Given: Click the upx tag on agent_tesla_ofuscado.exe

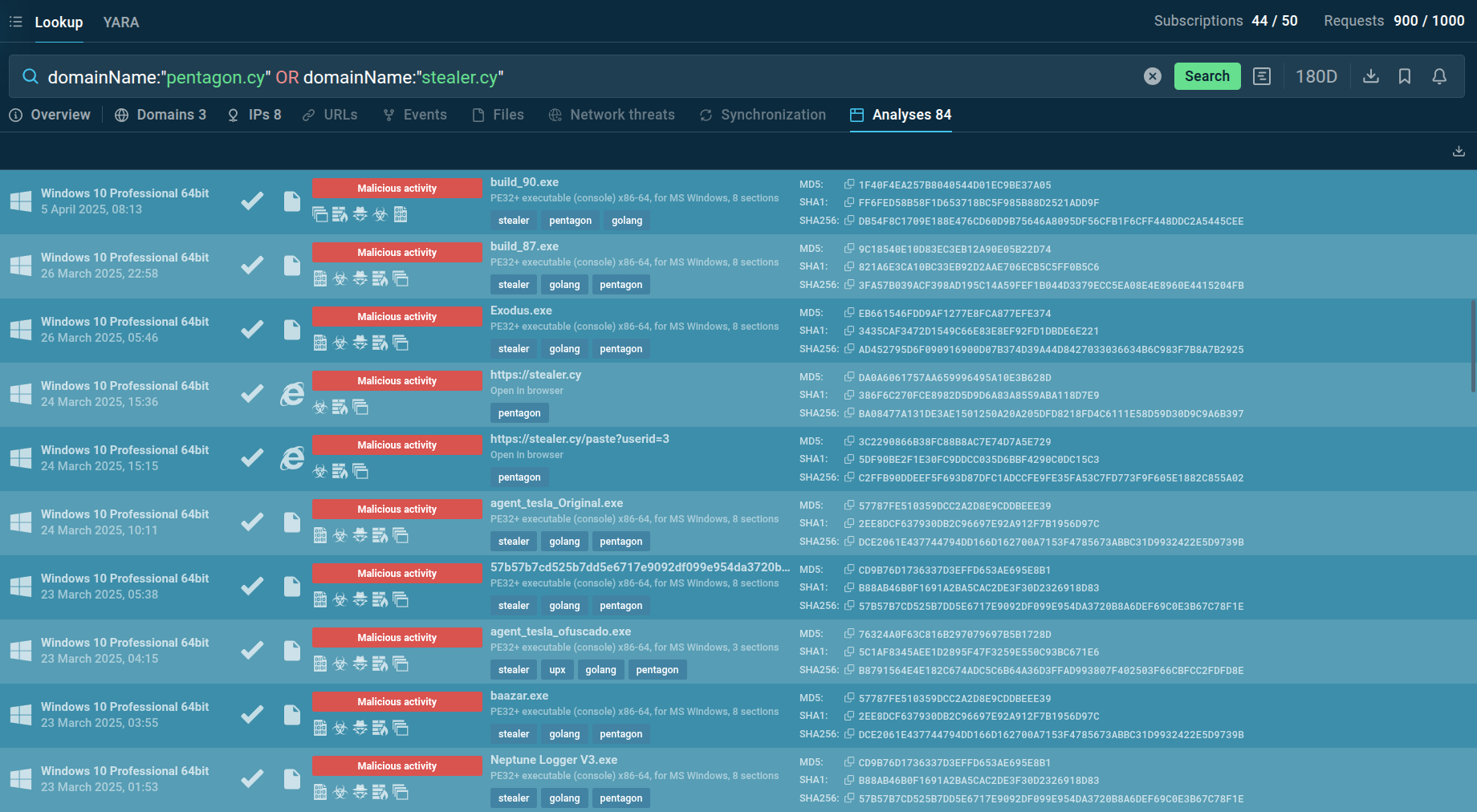Looking at the screenshot, I should tap(557, 670).
